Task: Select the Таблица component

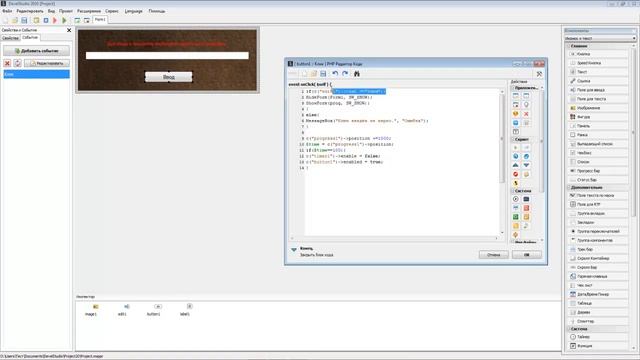Action: tap(598, 303)
